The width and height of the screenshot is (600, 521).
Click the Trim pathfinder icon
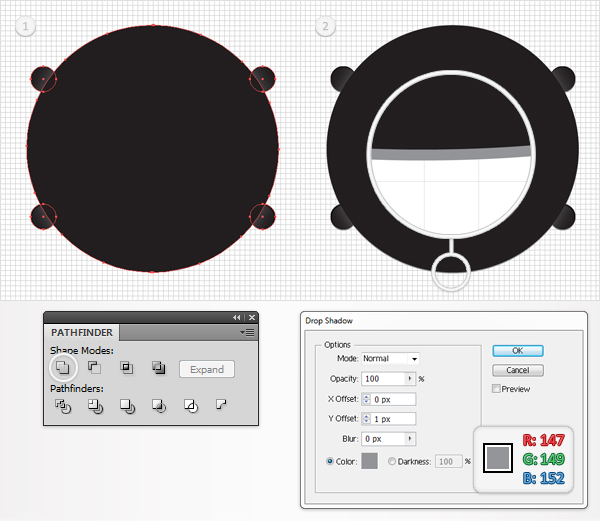[x=95, y=406]
